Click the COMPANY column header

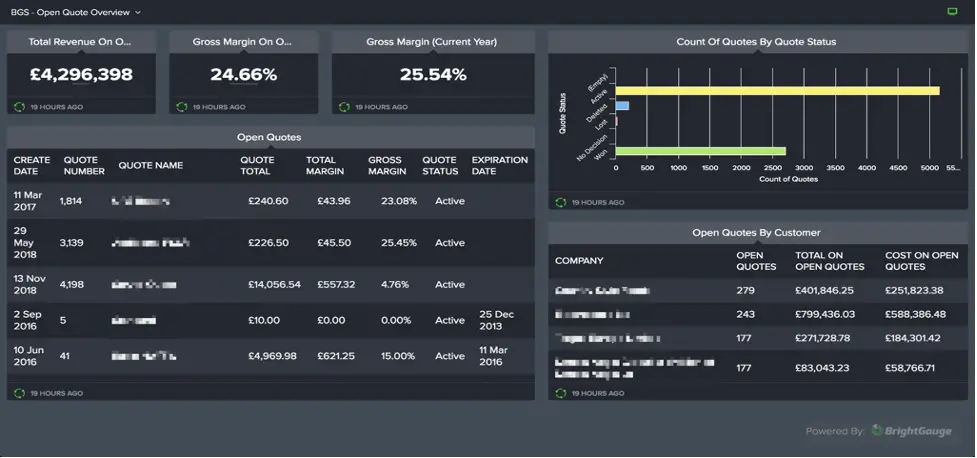579,261
